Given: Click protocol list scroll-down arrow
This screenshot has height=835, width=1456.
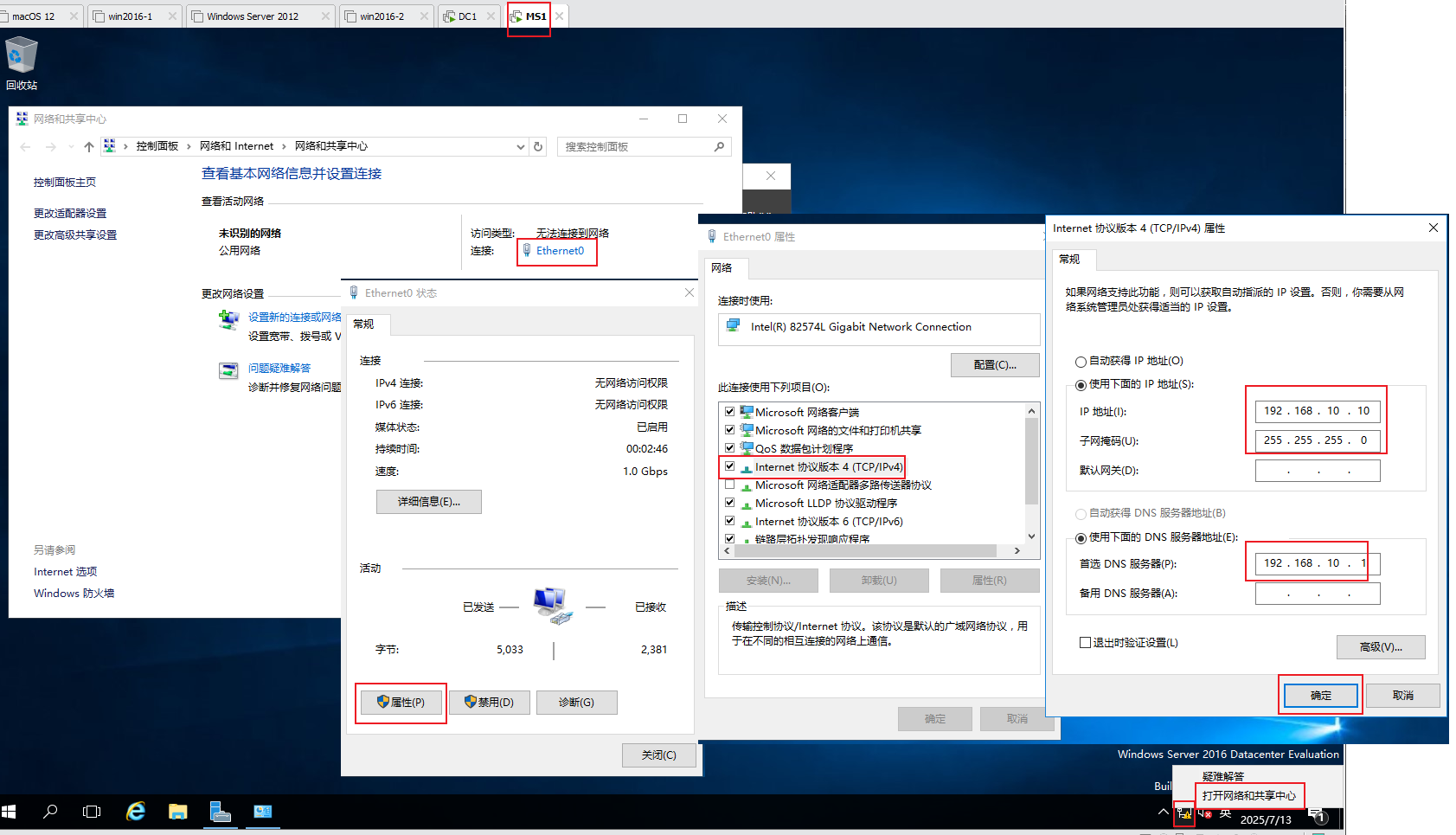Looking at the screenshot, I should point(1031,536).
